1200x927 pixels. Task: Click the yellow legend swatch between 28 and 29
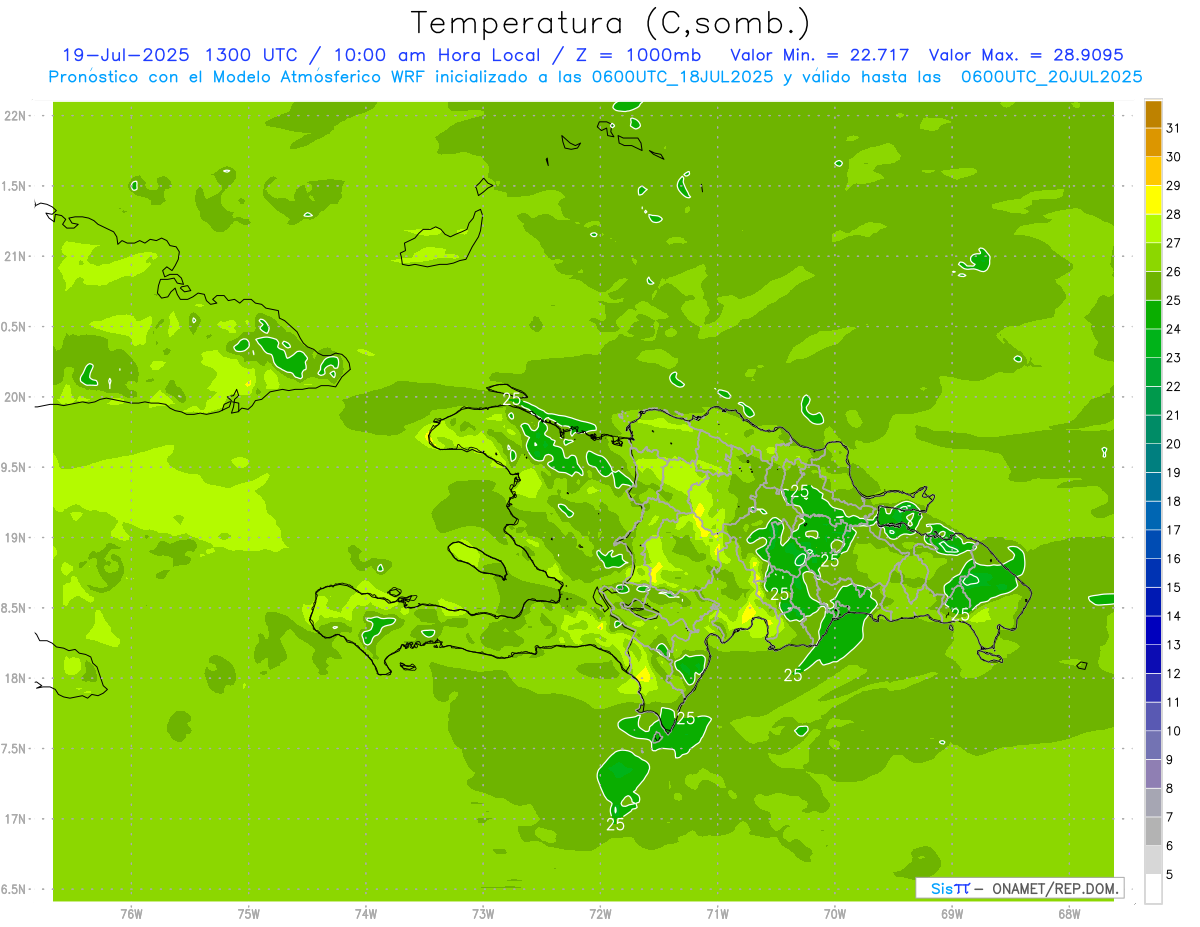pyautogui.click(x=1153, y=200)
